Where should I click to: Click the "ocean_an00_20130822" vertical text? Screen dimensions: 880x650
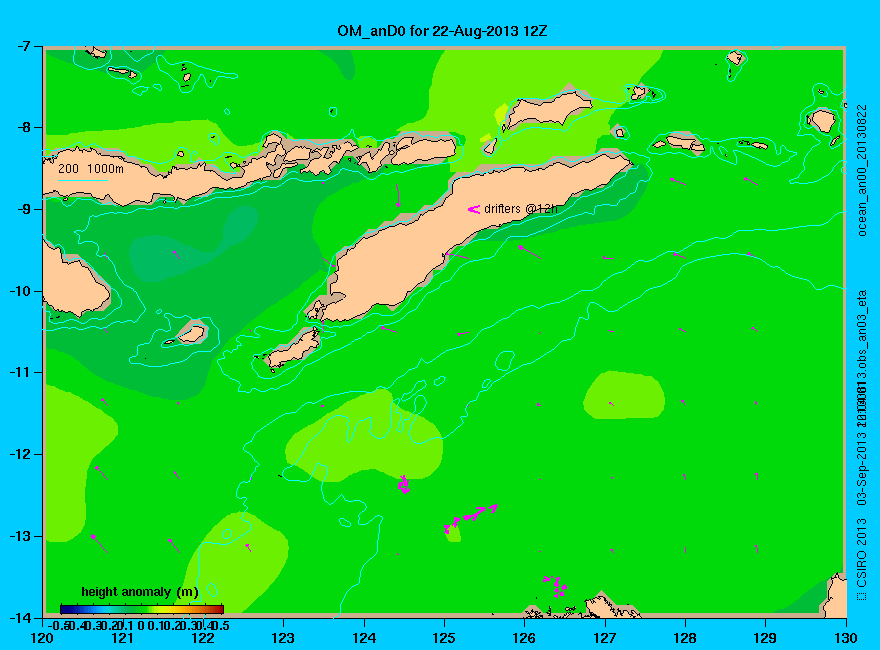[862, 171]
